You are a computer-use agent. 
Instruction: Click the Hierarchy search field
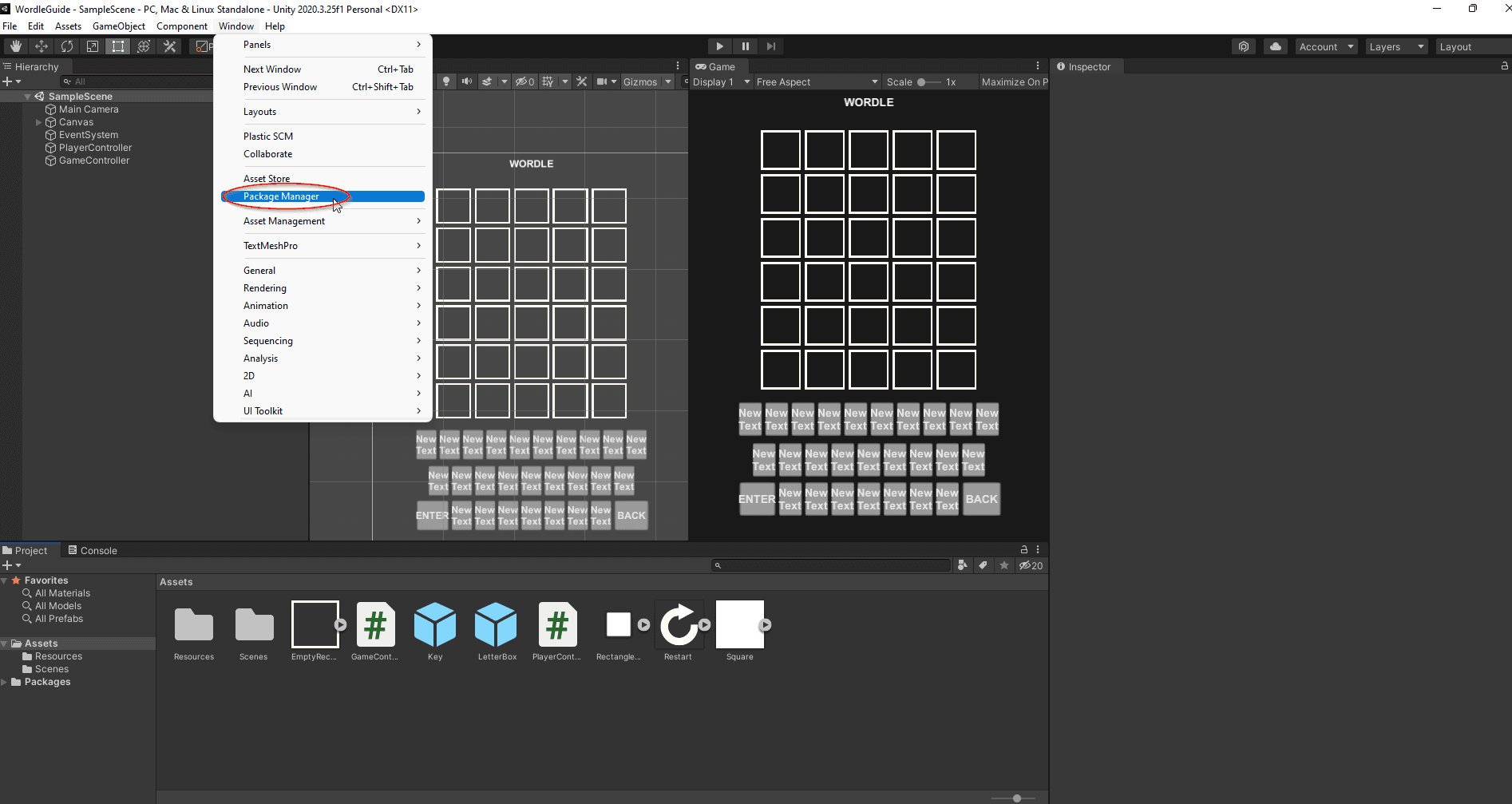point(137,81)
